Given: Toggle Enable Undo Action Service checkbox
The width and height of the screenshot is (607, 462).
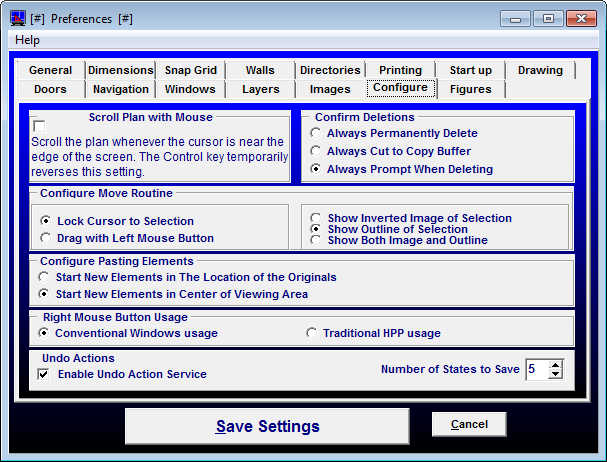Looking at the screenshot, I should tap(122, 374).
